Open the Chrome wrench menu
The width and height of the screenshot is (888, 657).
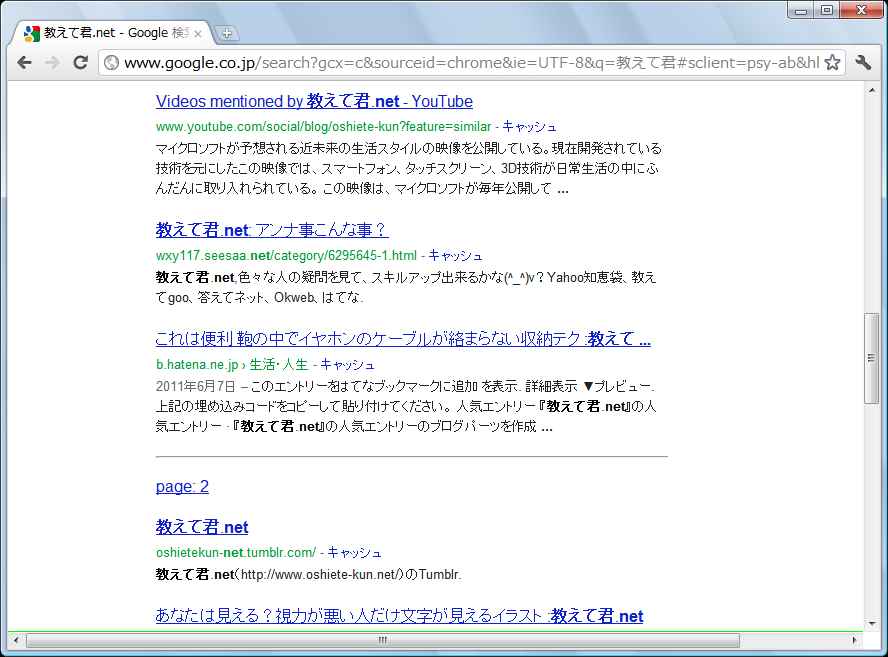click(863, 62)
